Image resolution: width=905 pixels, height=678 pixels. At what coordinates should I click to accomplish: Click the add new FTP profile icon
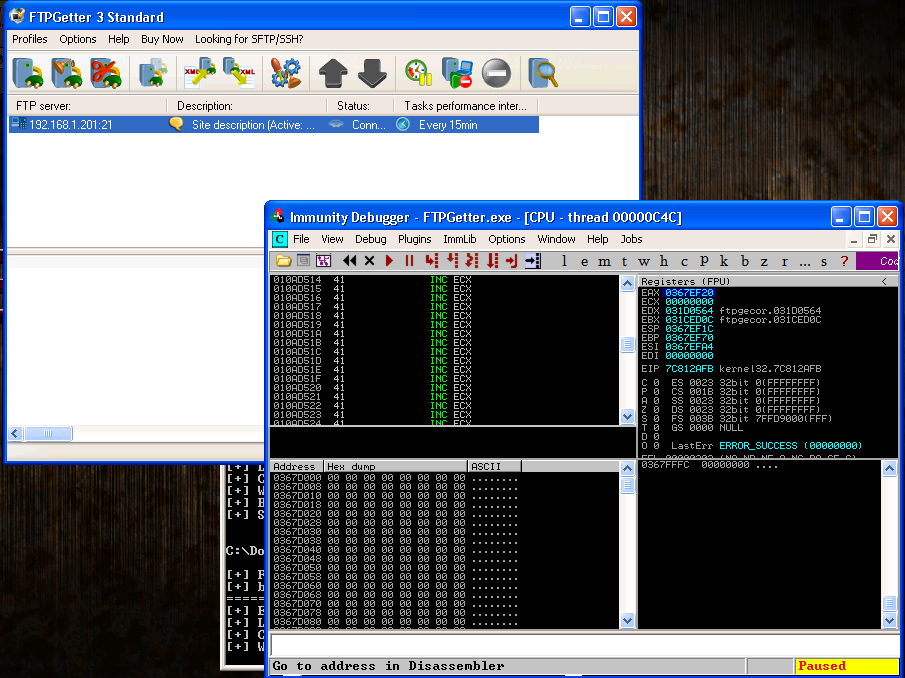pos(27,73)
